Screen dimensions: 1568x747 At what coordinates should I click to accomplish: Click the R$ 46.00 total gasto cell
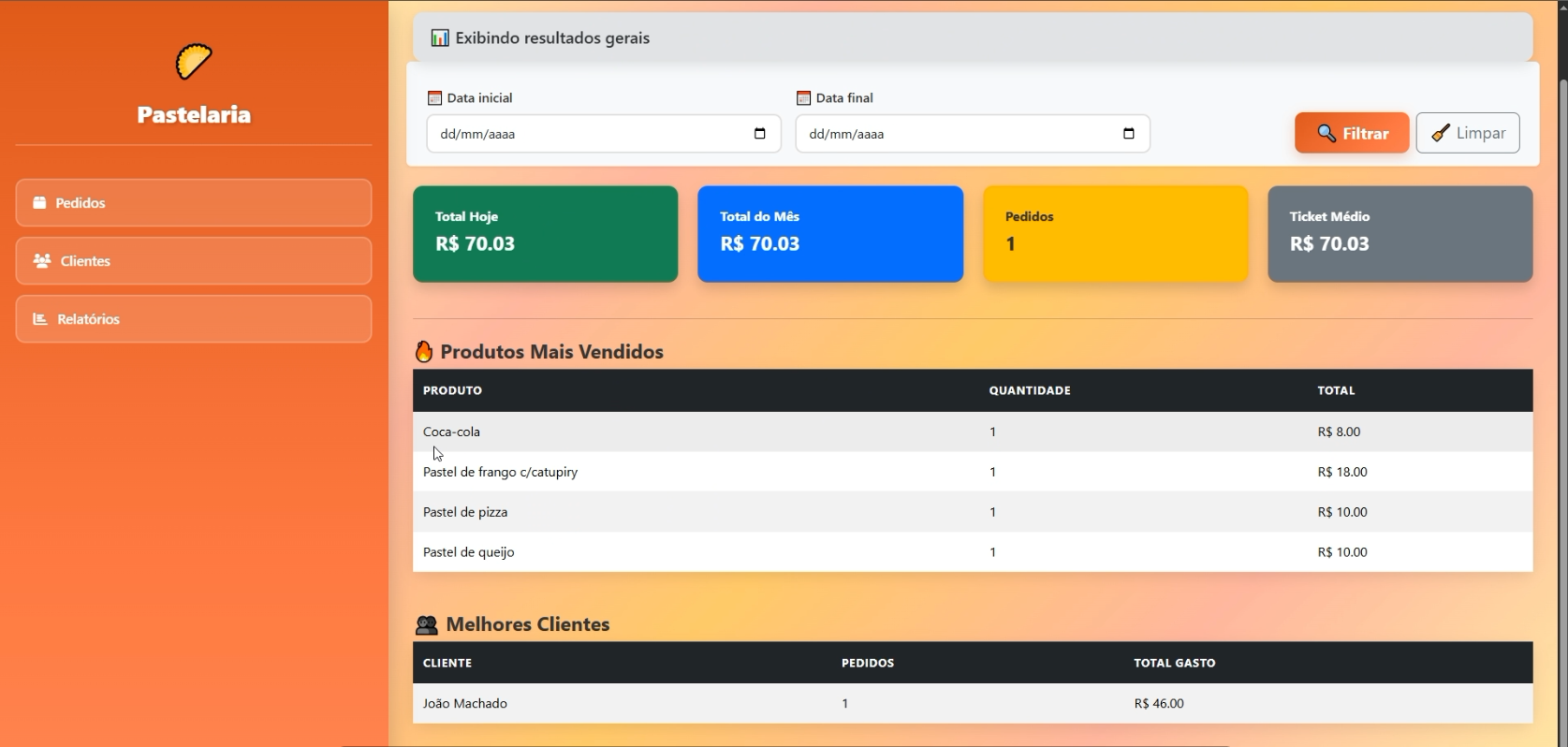(x=1159, y=703)
